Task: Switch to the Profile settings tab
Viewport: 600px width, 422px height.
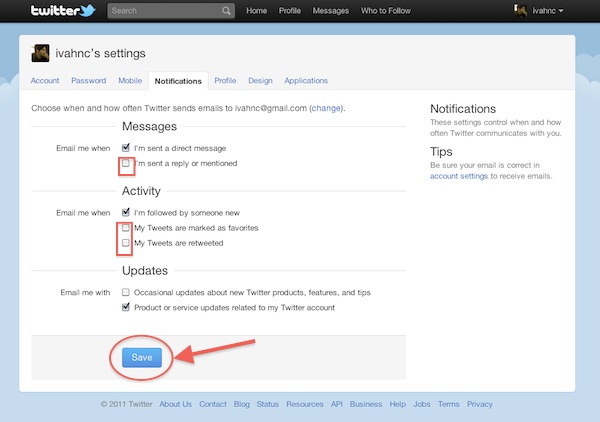Action: point(225,81)
